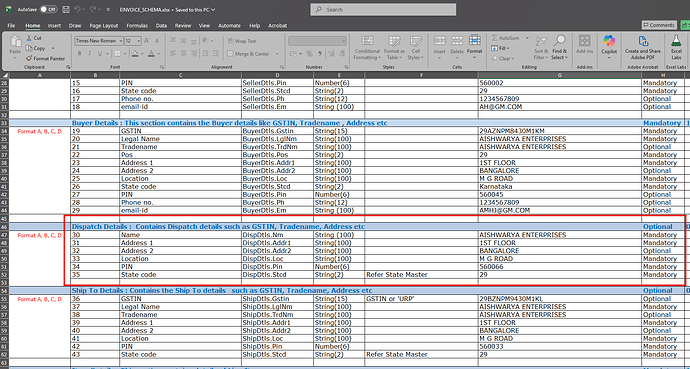Select the Karnataka cell
Screen dimensions: 690x369
point(560,186)
